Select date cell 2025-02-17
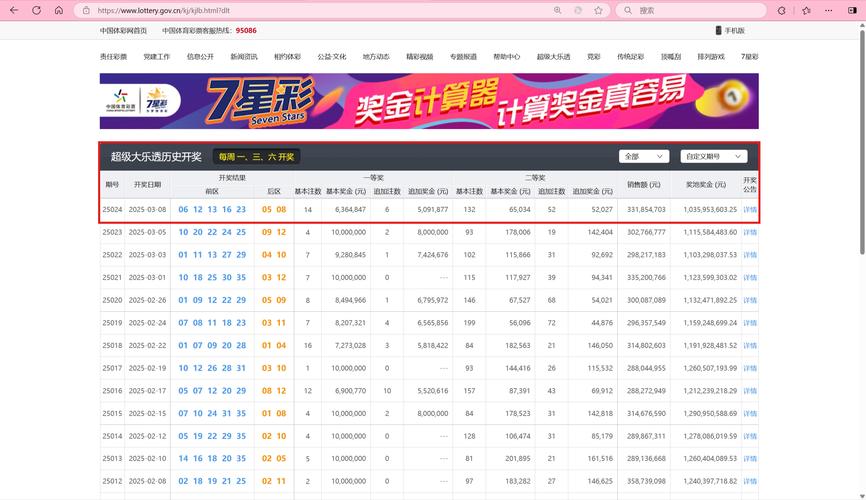 pos(147,391)
